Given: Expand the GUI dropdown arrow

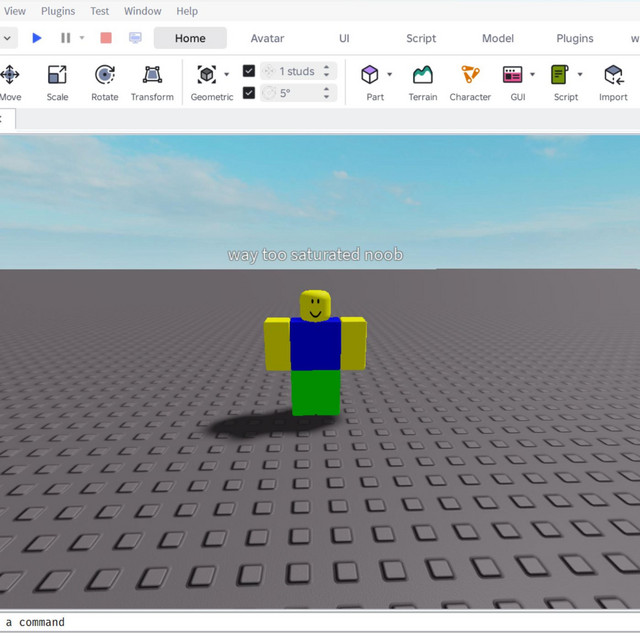Looking at the screenshot, I should click(x=532, y=74).
